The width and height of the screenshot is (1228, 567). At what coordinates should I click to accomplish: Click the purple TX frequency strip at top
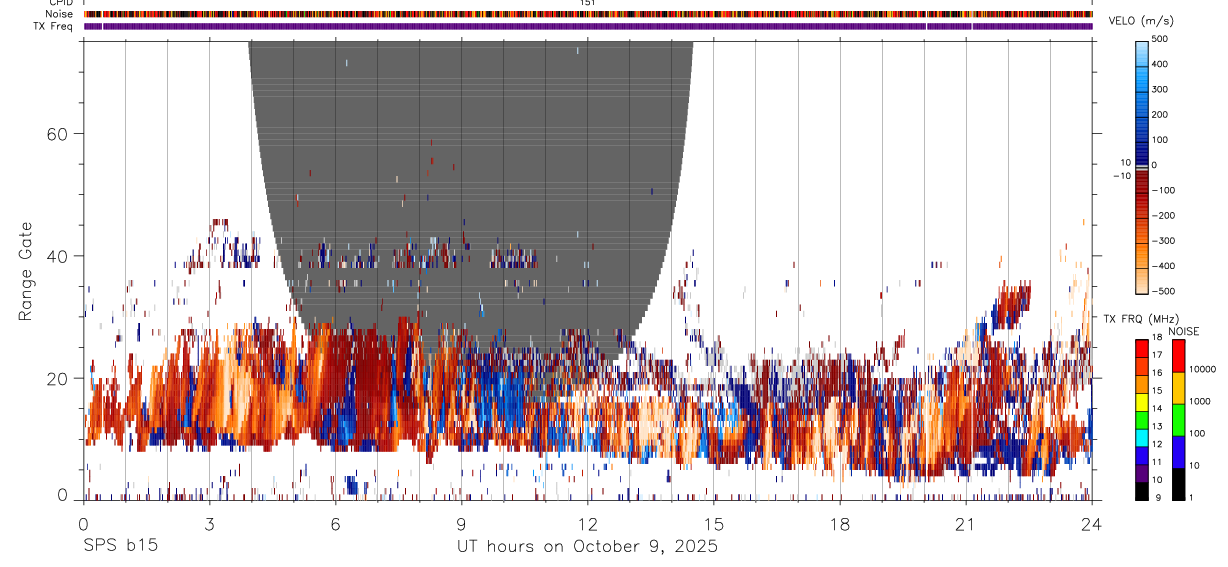tap(588, 26)
